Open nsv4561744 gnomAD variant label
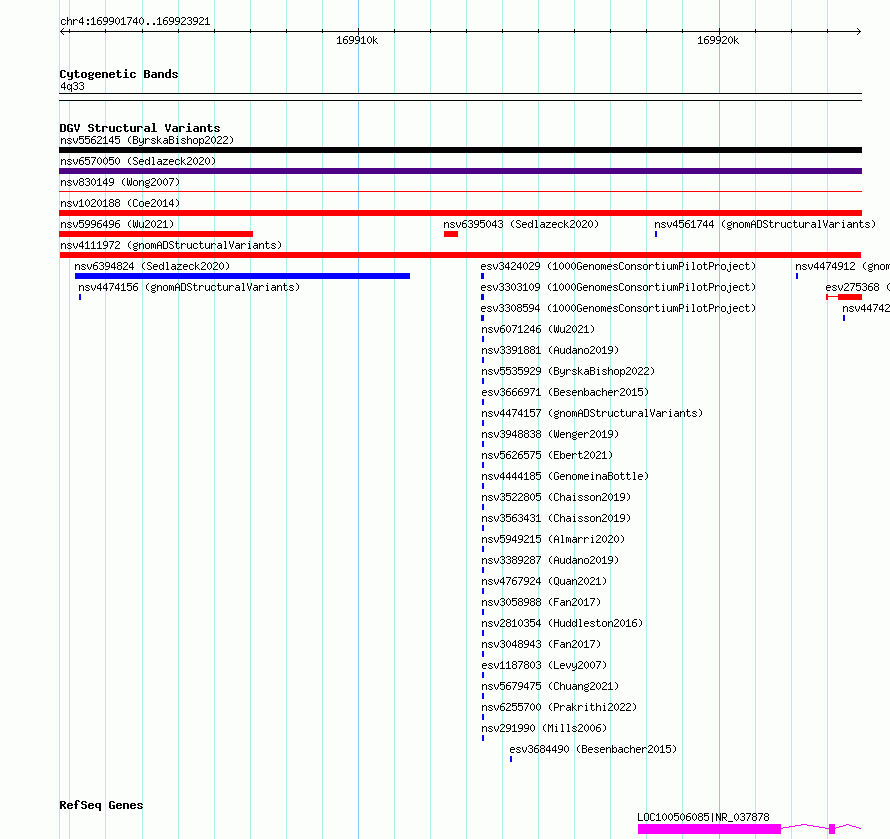 [x=765, y=224]
